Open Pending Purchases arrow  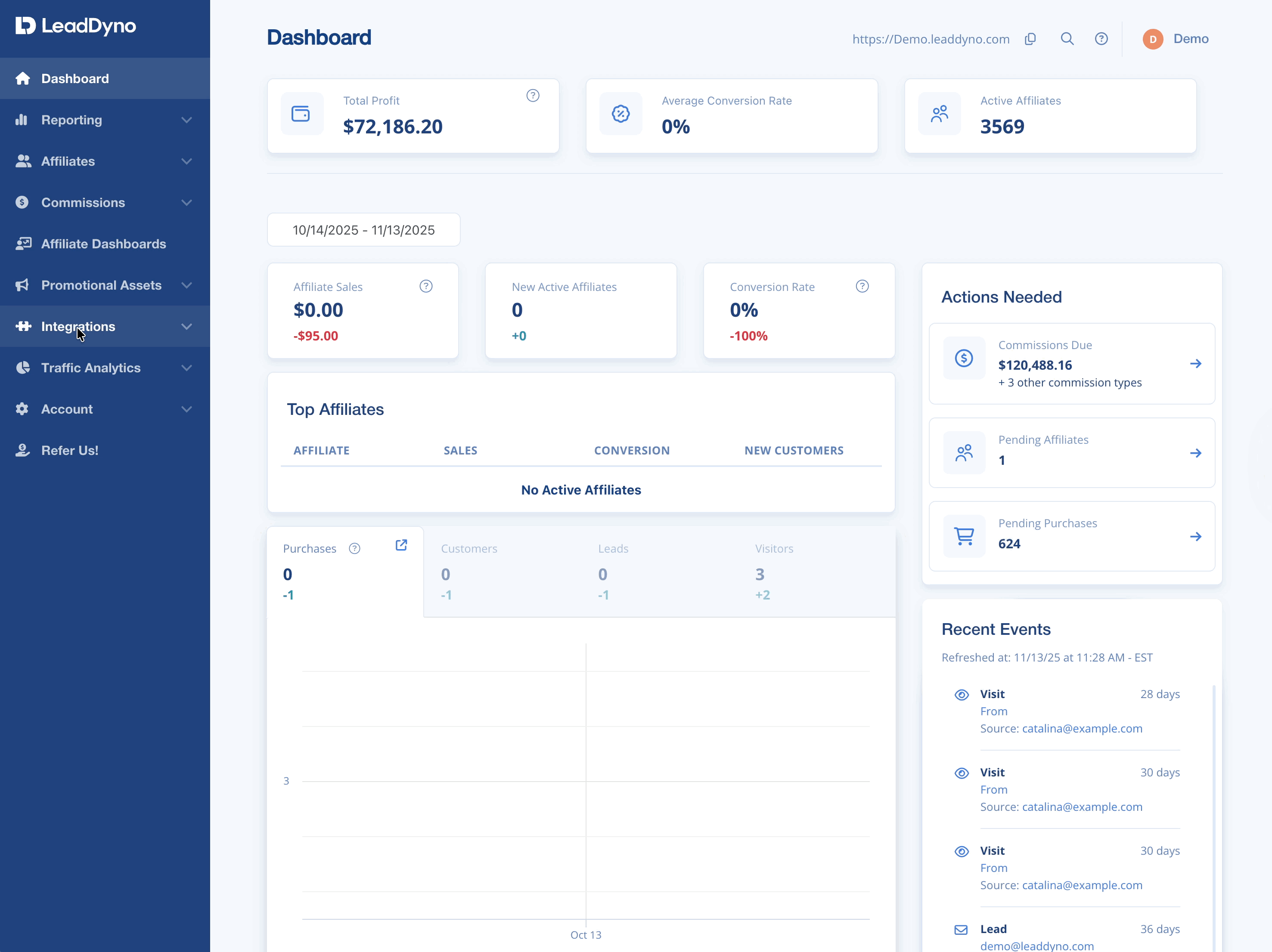click(x=1195, y=536)
